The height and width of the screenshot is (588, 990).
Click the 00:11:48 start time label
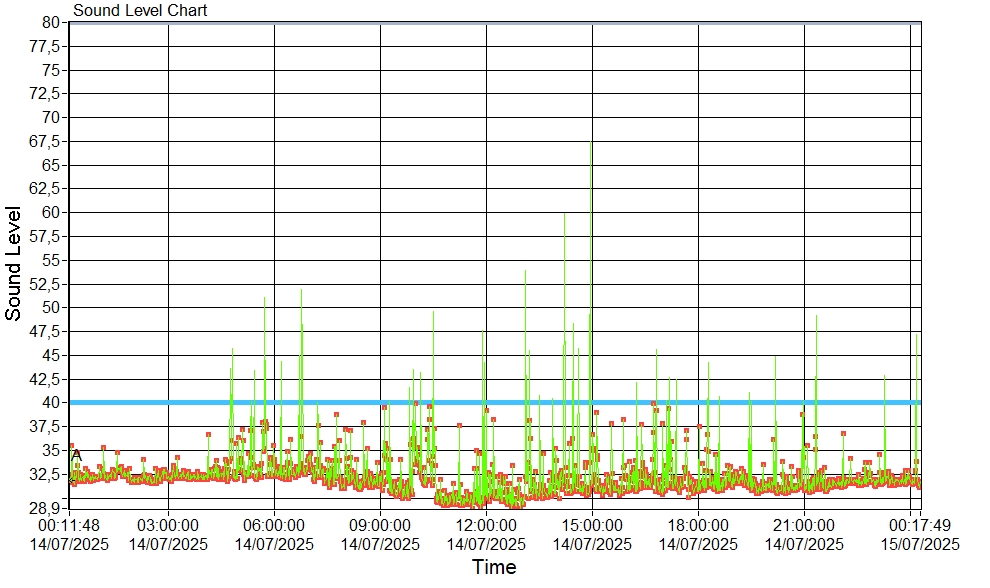69,524
